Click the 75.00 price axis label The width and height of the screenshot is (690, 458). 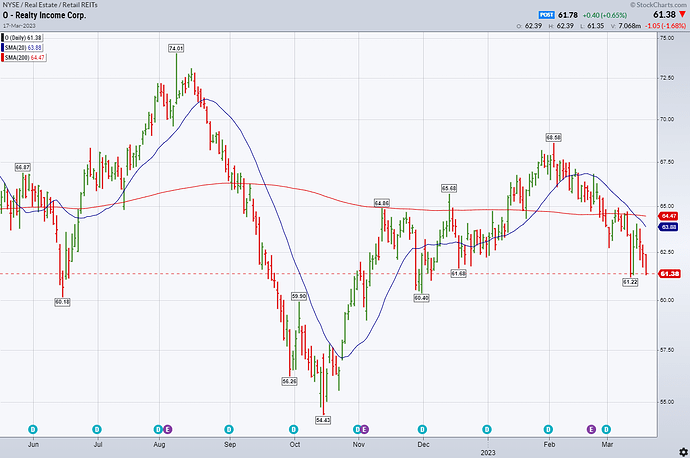tap(667, 38)
